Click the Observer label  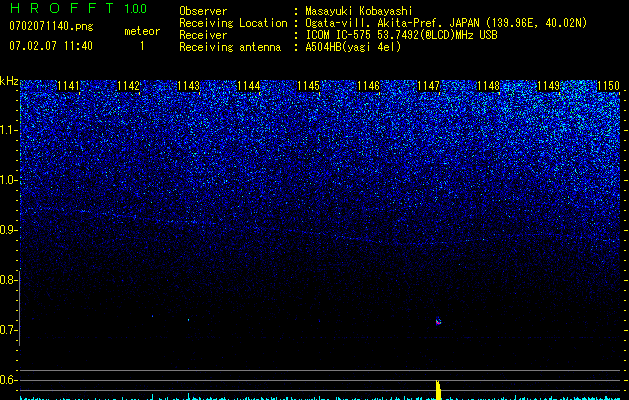203,11
